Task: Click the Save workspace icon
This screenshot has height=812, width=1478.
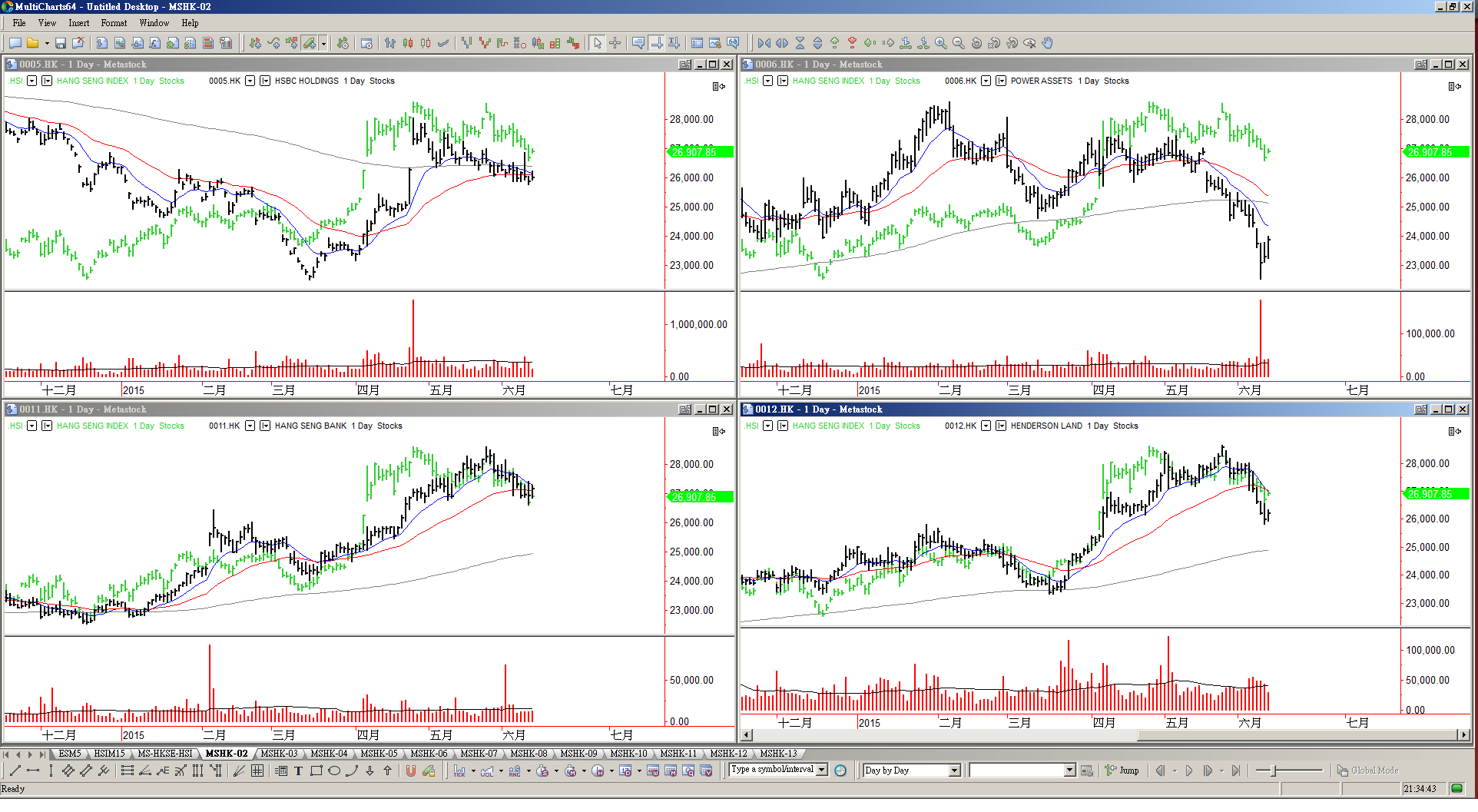Action: [61, 44]
